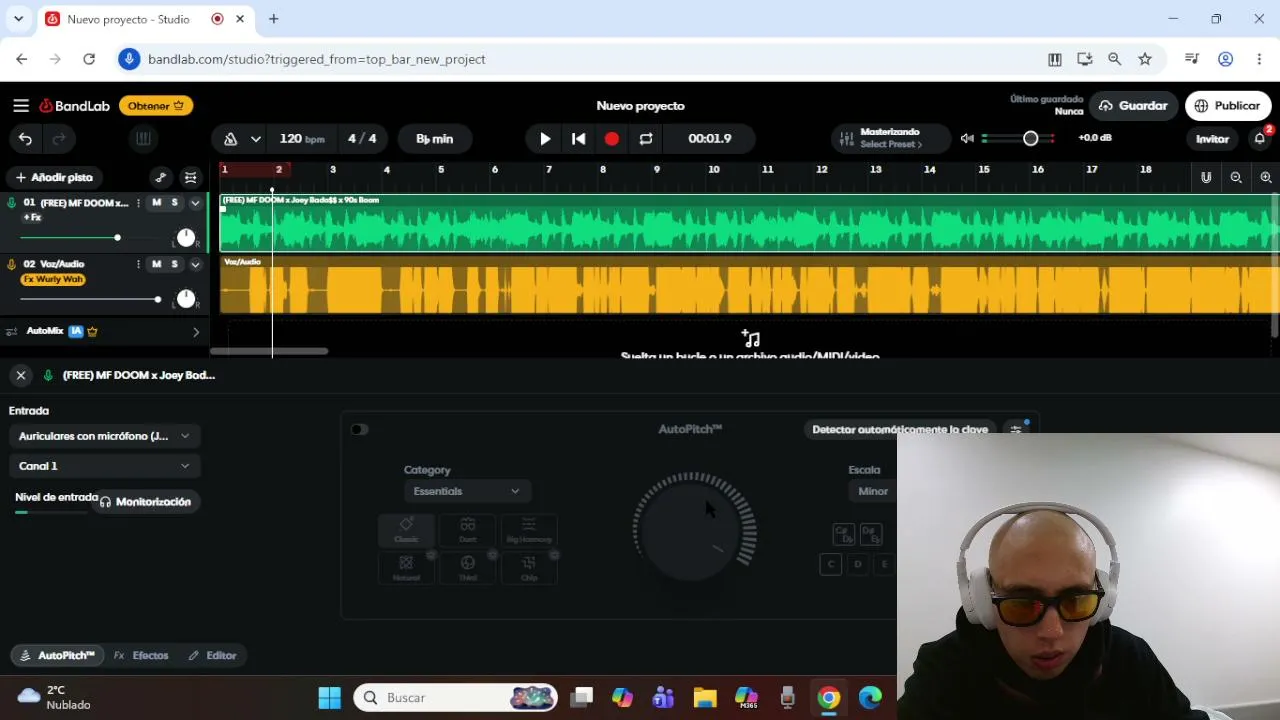Start recording with the red record button
Screen dimensions: 1280x720
(612, 139)
